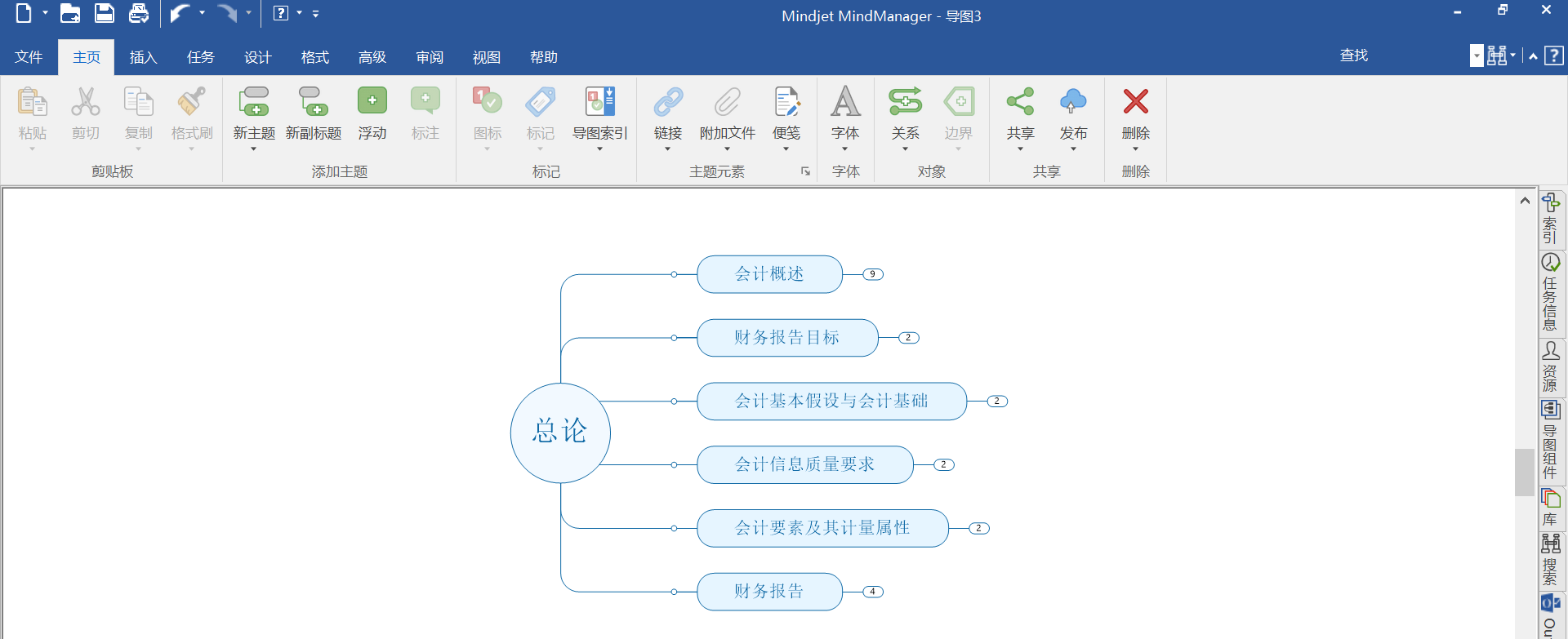The height and width of the screenshot is (639, 1568).
Task: Open a file with the Open icon
Action: (70, 13)
